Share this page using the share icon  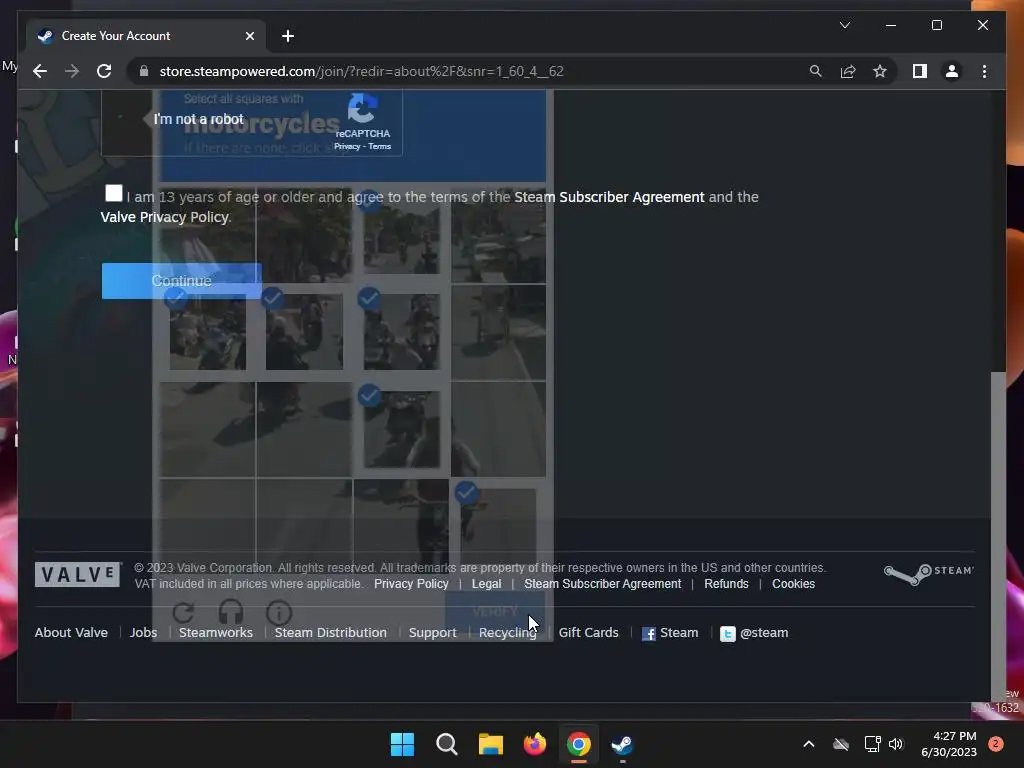848,71
